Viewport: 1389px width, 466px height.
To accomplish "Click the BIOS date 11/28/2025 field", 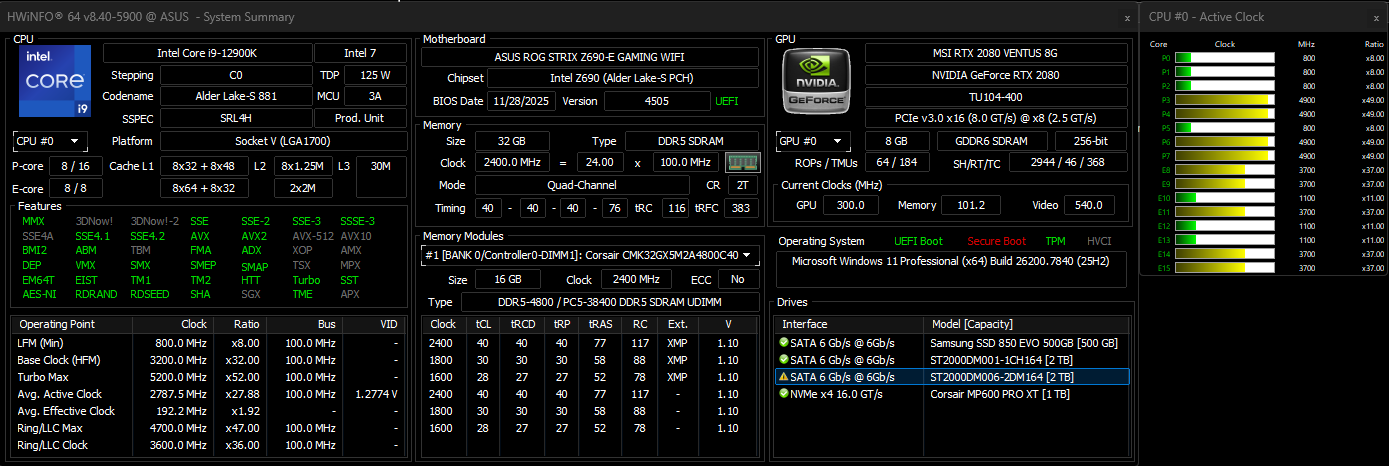I will click(521, 101).
